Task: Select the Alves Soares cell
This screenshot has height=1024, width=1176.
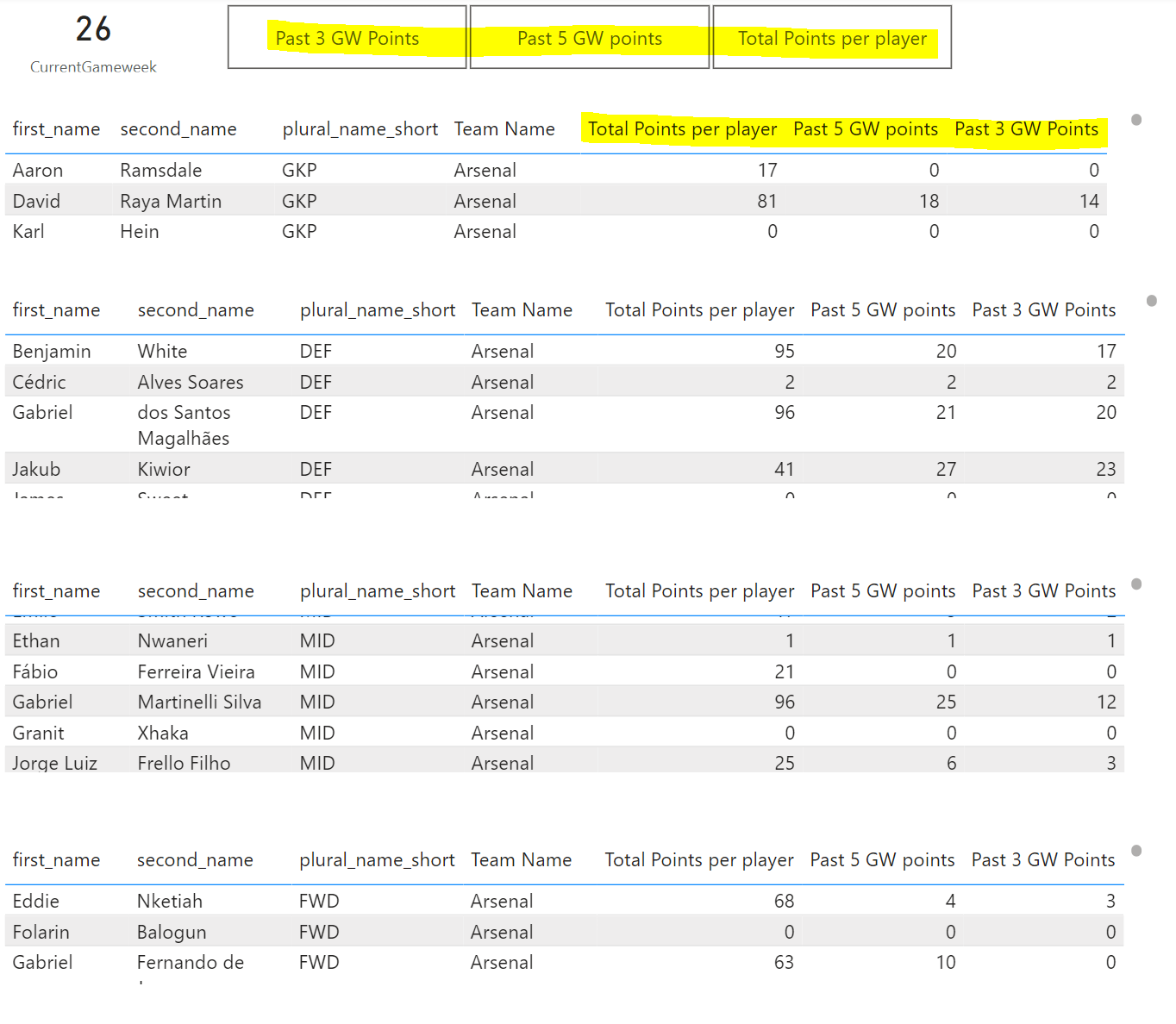Action: [191, 383]
